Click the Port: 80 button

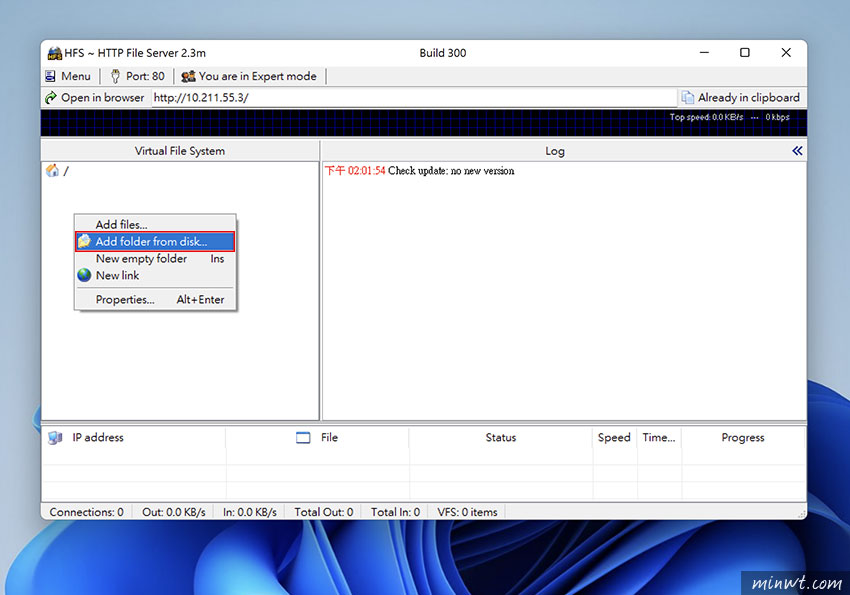click(x=138, y=76)
